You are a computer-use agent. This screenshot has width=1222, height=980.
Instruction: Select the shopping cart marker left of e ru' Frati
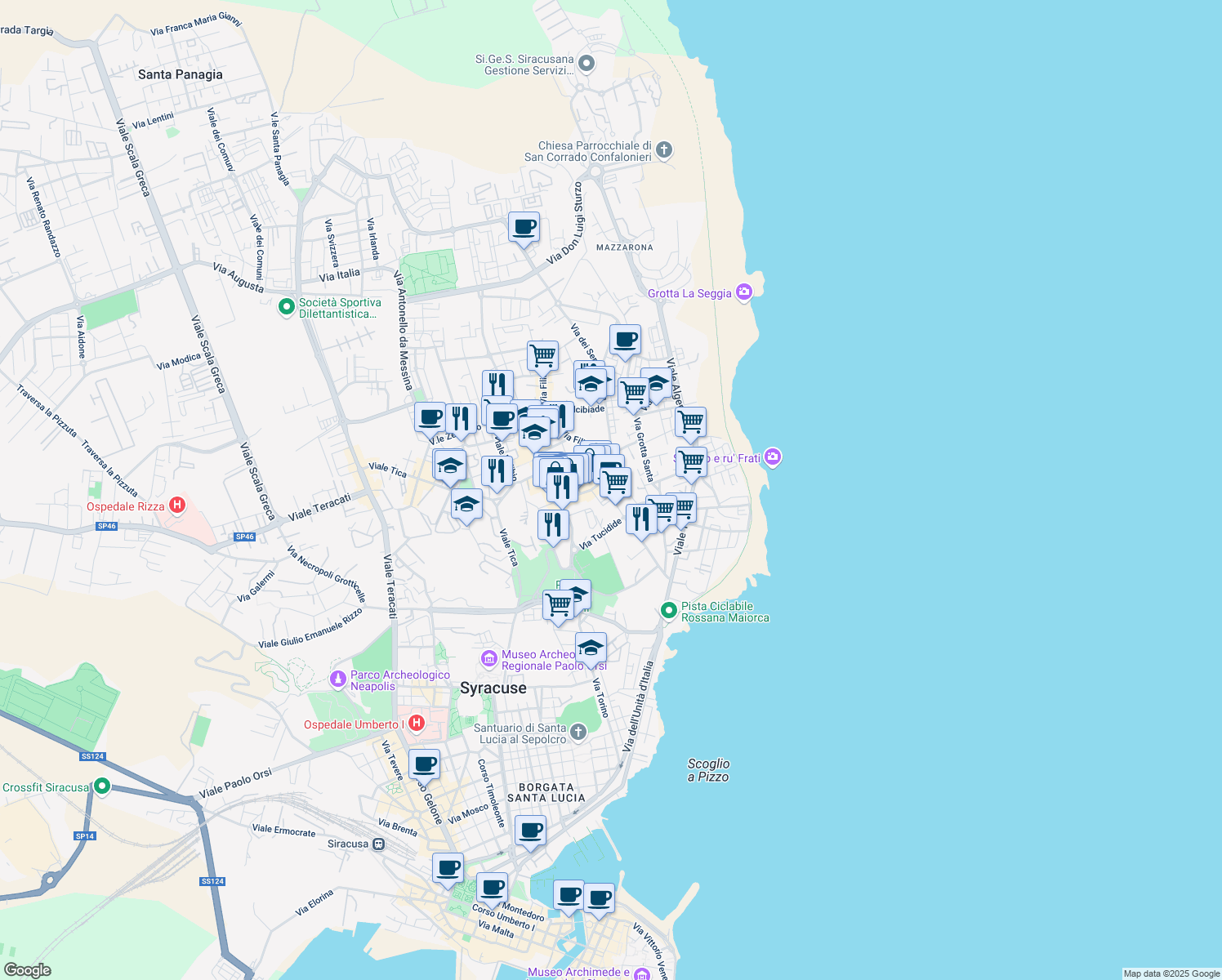tap(691, 463)
